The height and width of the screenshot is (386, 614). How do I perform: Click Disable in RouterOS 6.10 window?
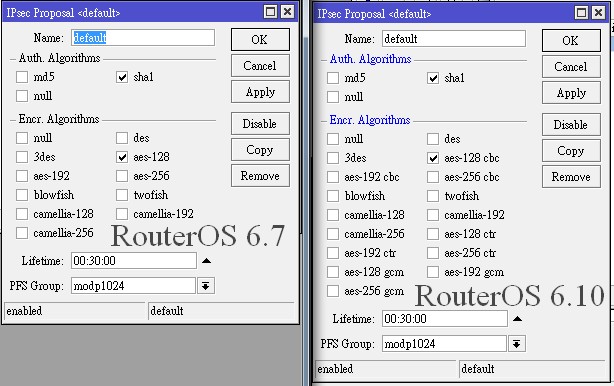pos(571,124)
